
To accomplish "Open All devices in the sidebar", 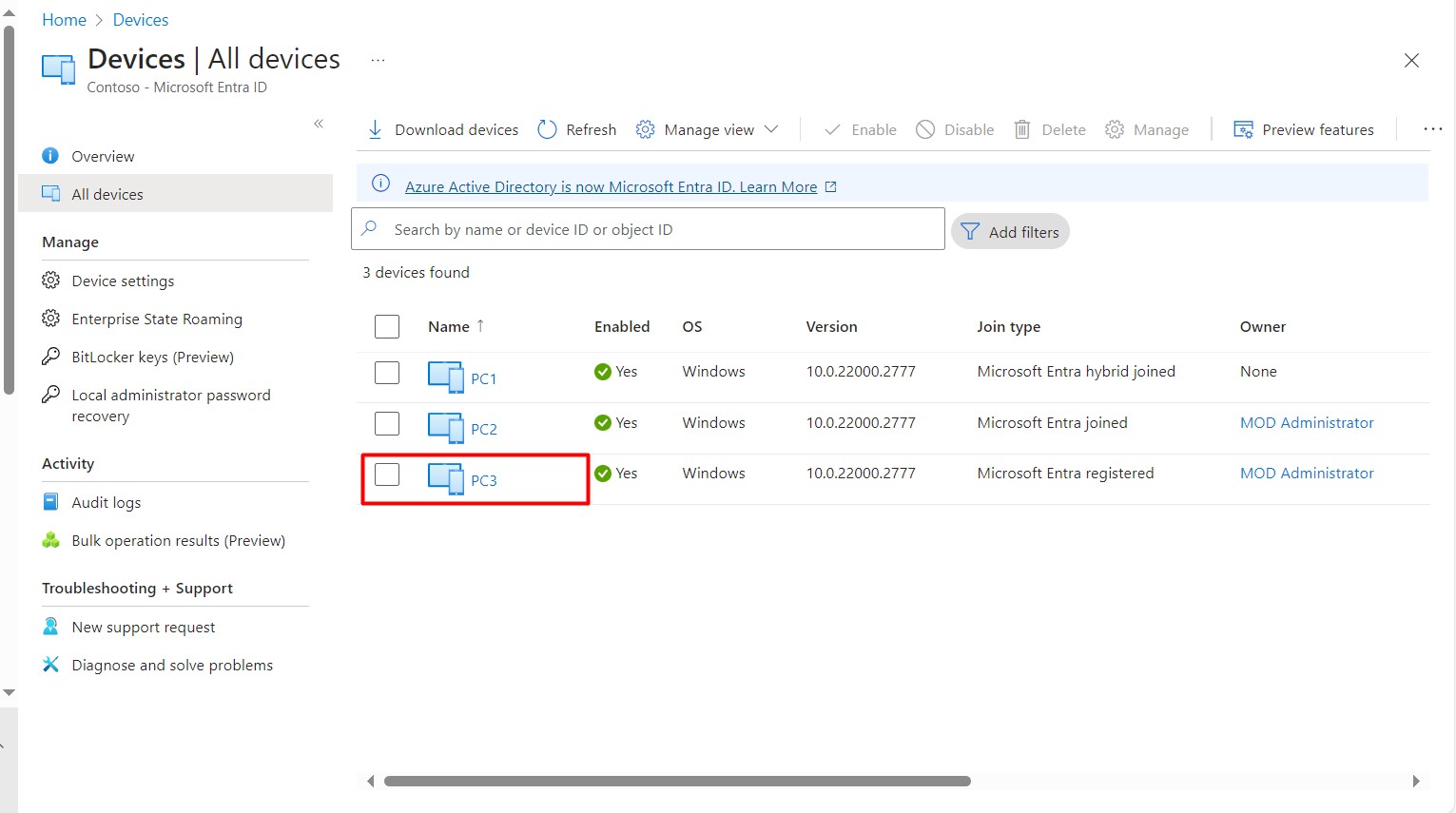I will pos(175,193).
